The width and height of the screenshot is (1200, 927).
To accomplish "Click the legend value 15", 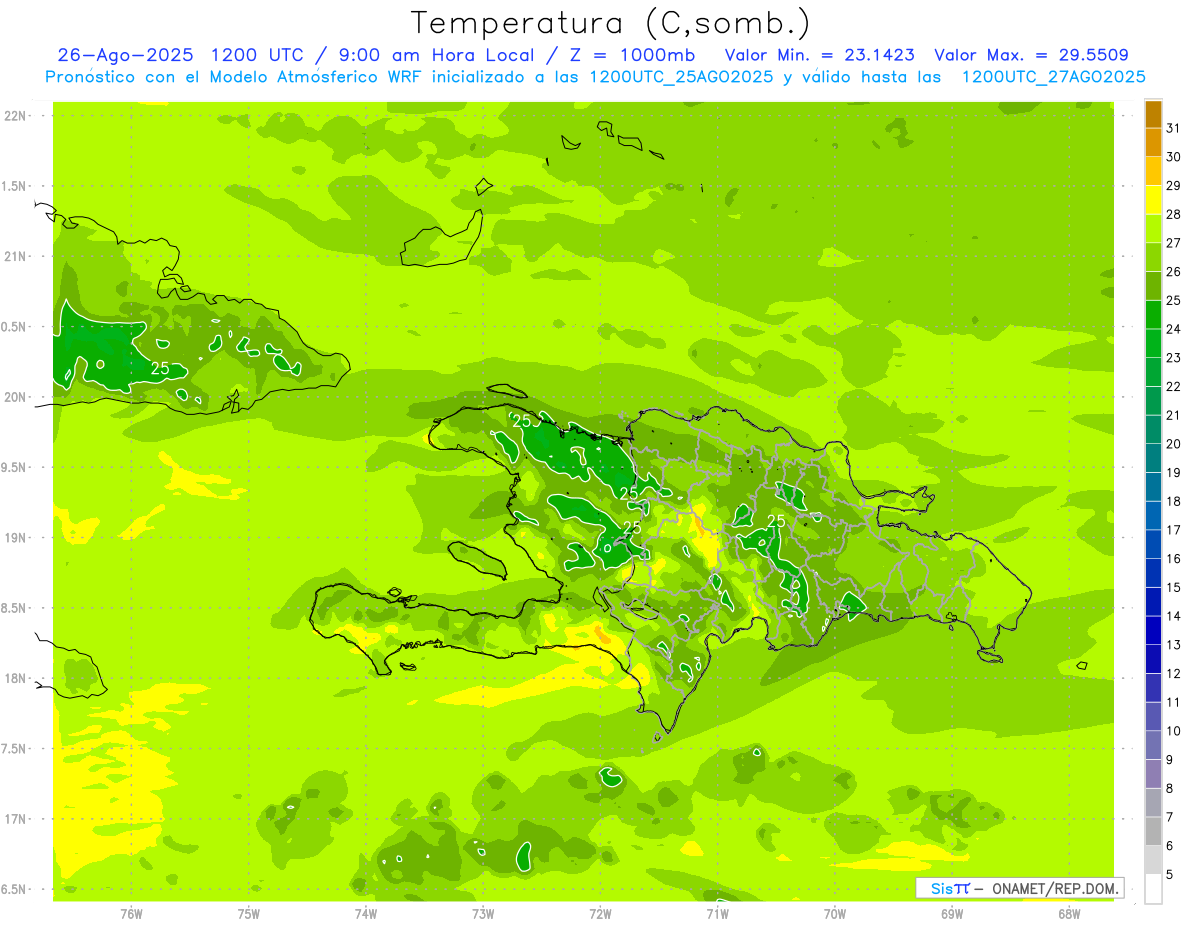I will (x=1174, y=587).
